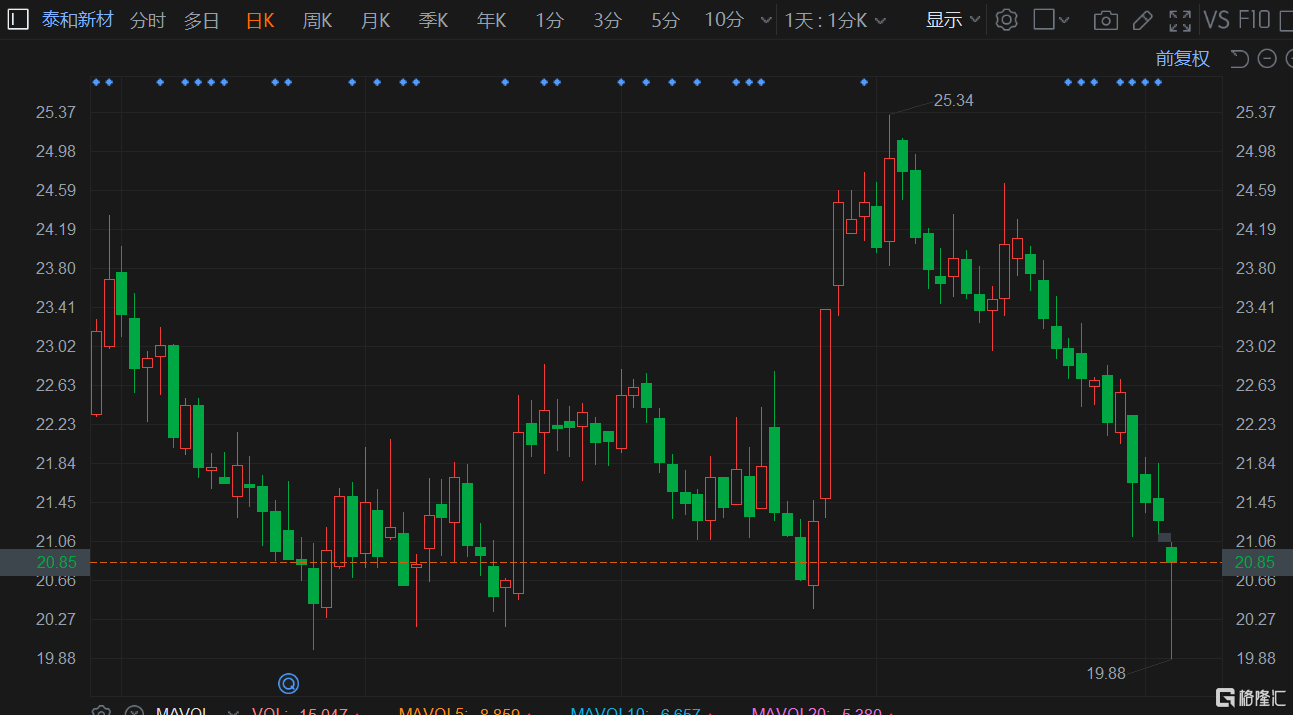This screenshot has width=1293, height=715.
Task: Click the blue circular marker below chart
Action: point(288,684)
